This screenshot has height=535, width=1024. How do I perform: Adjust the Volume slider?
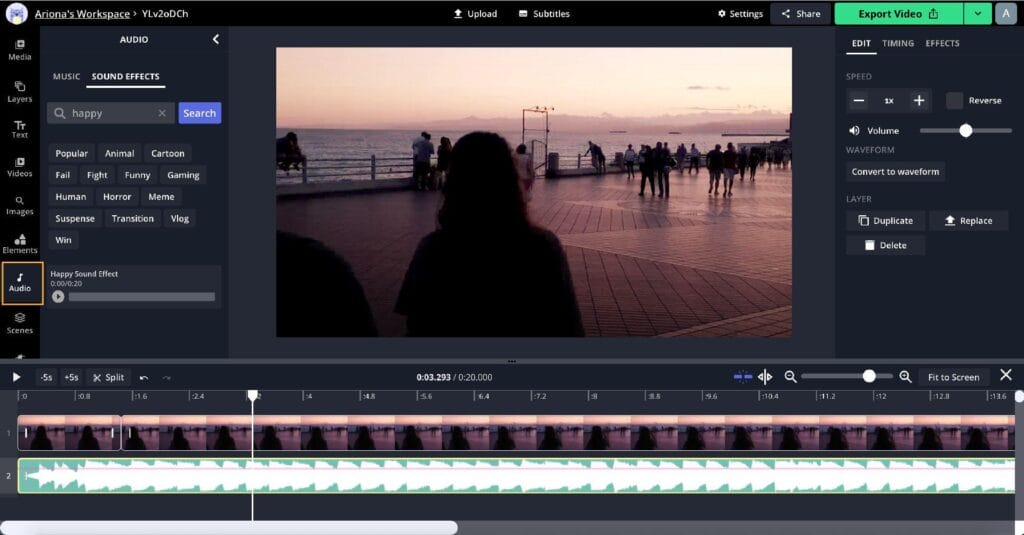click(x=966, y=131)
